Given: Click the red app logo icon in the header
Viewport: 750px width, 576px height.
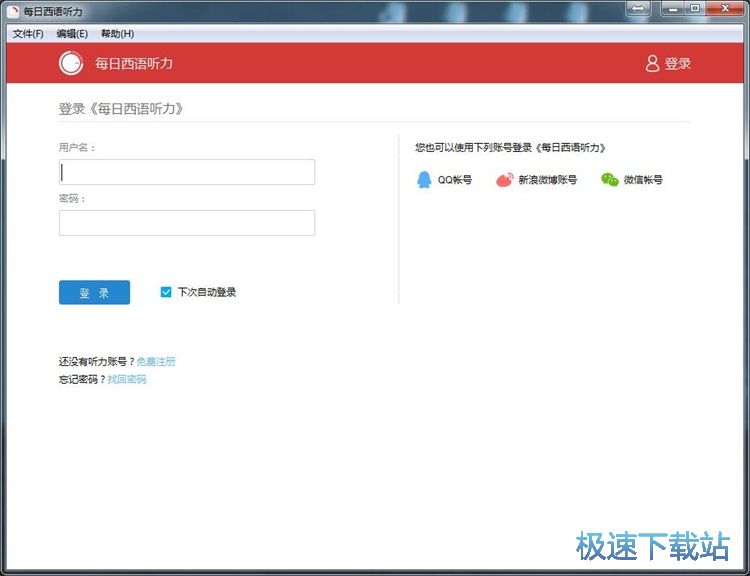Looking at the screenshot, I should click(71, 63).
